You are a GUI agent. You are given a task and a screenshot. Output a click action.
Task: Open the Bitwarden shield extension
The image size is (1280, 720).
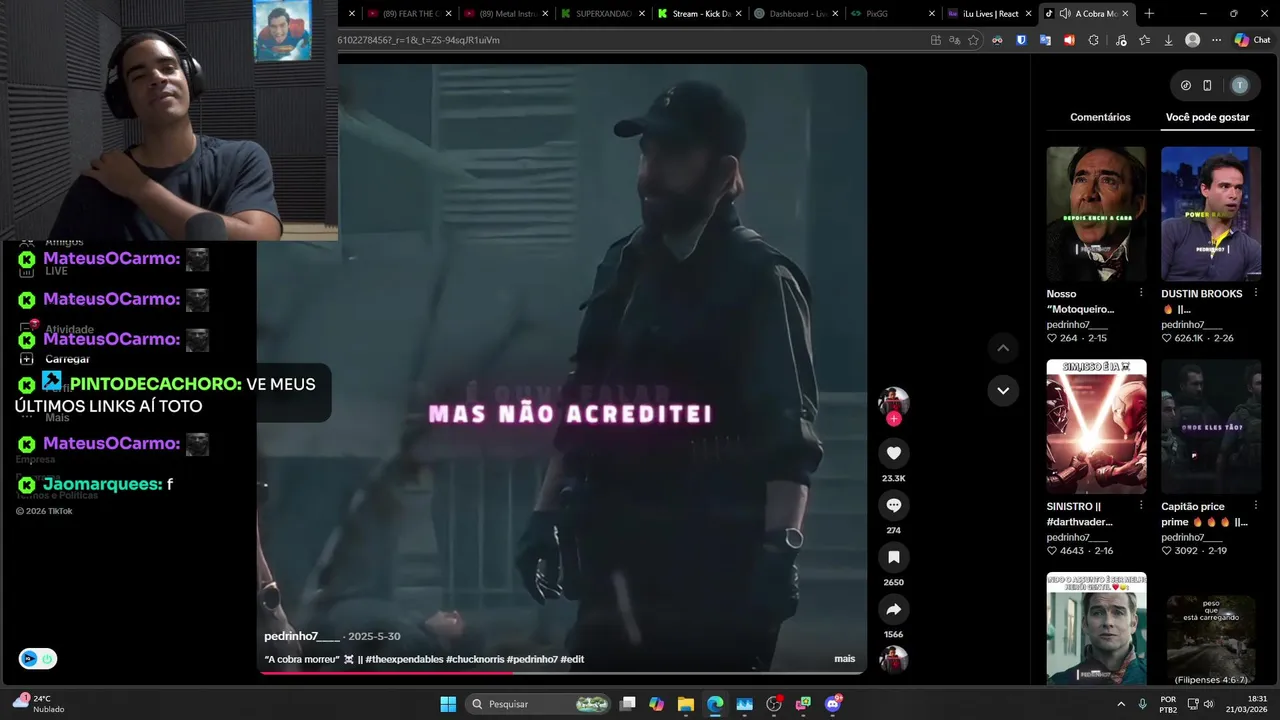click(x=1021, y=40)
